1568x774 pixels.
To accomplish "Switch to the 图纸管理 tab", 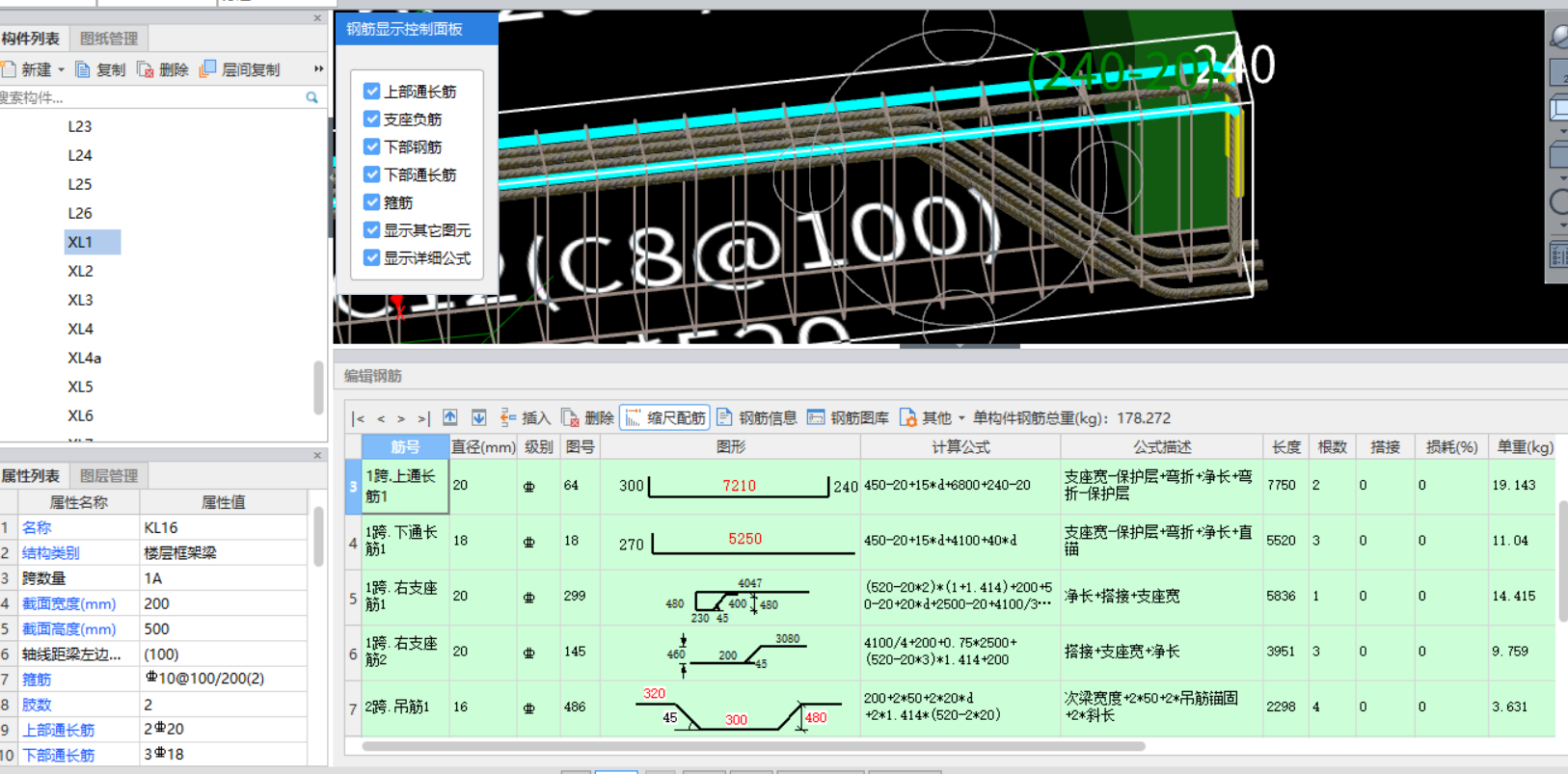I will tap(109, 39).
